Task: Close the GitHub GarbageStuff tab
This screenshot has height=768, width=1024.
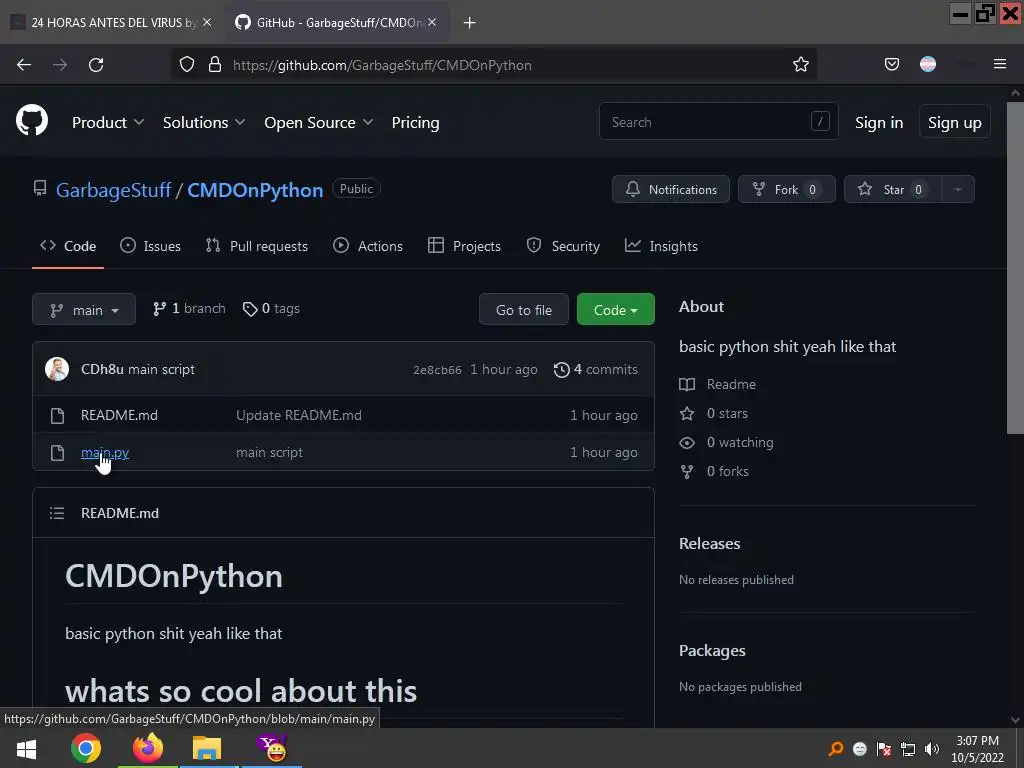Action: point(432,22)
